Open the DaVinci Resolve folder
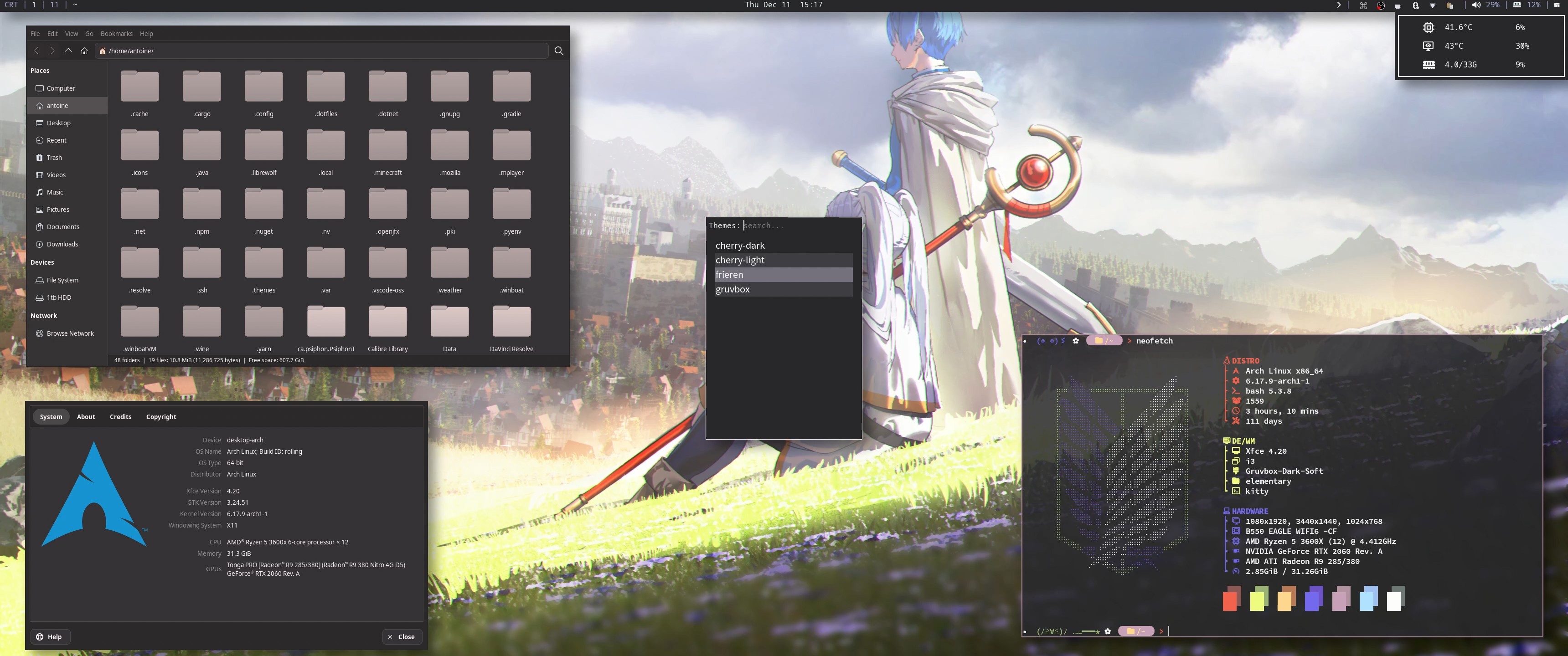 [x=511, y=328]
